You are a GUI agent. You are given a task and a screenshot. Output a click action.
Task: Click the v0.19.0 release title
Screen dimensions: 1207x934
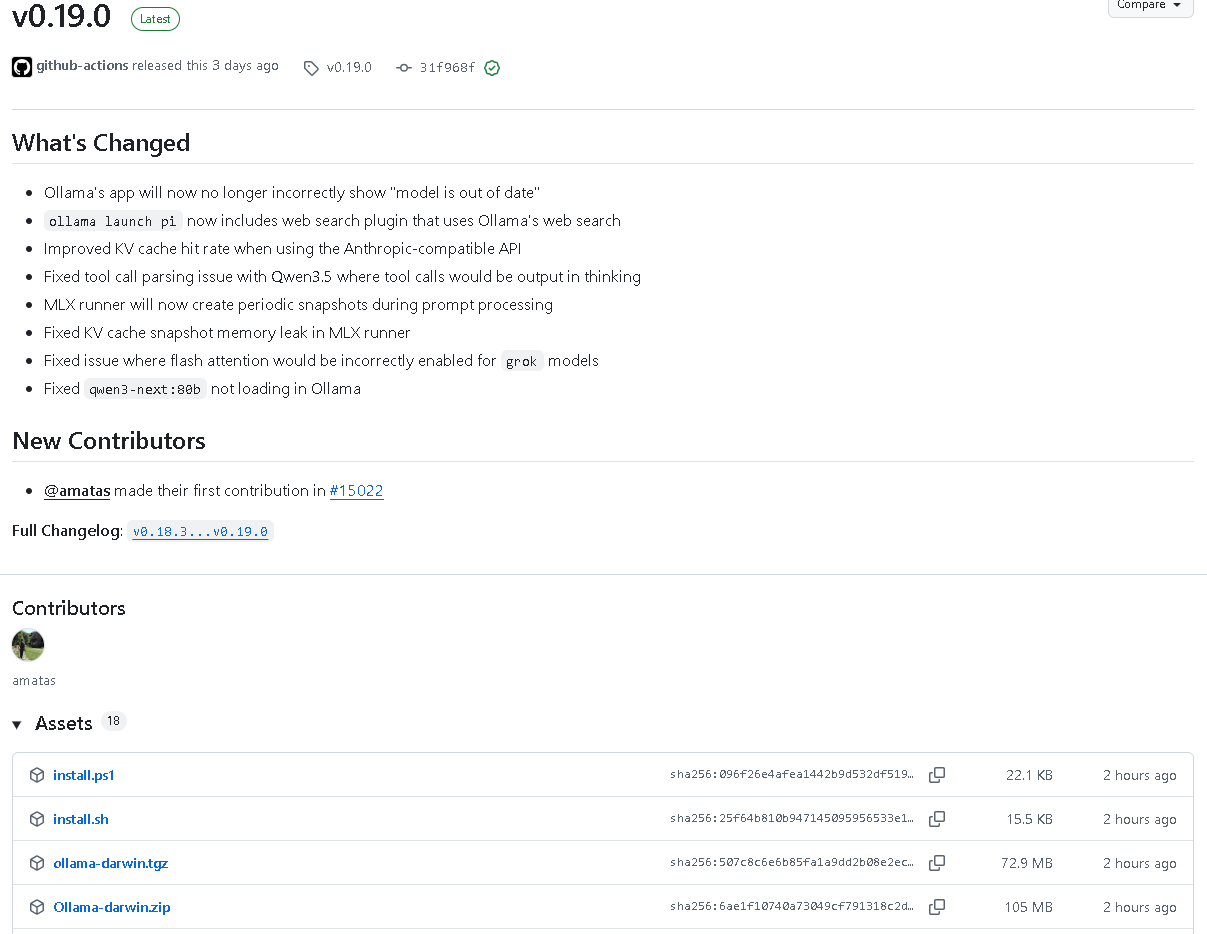61,17
